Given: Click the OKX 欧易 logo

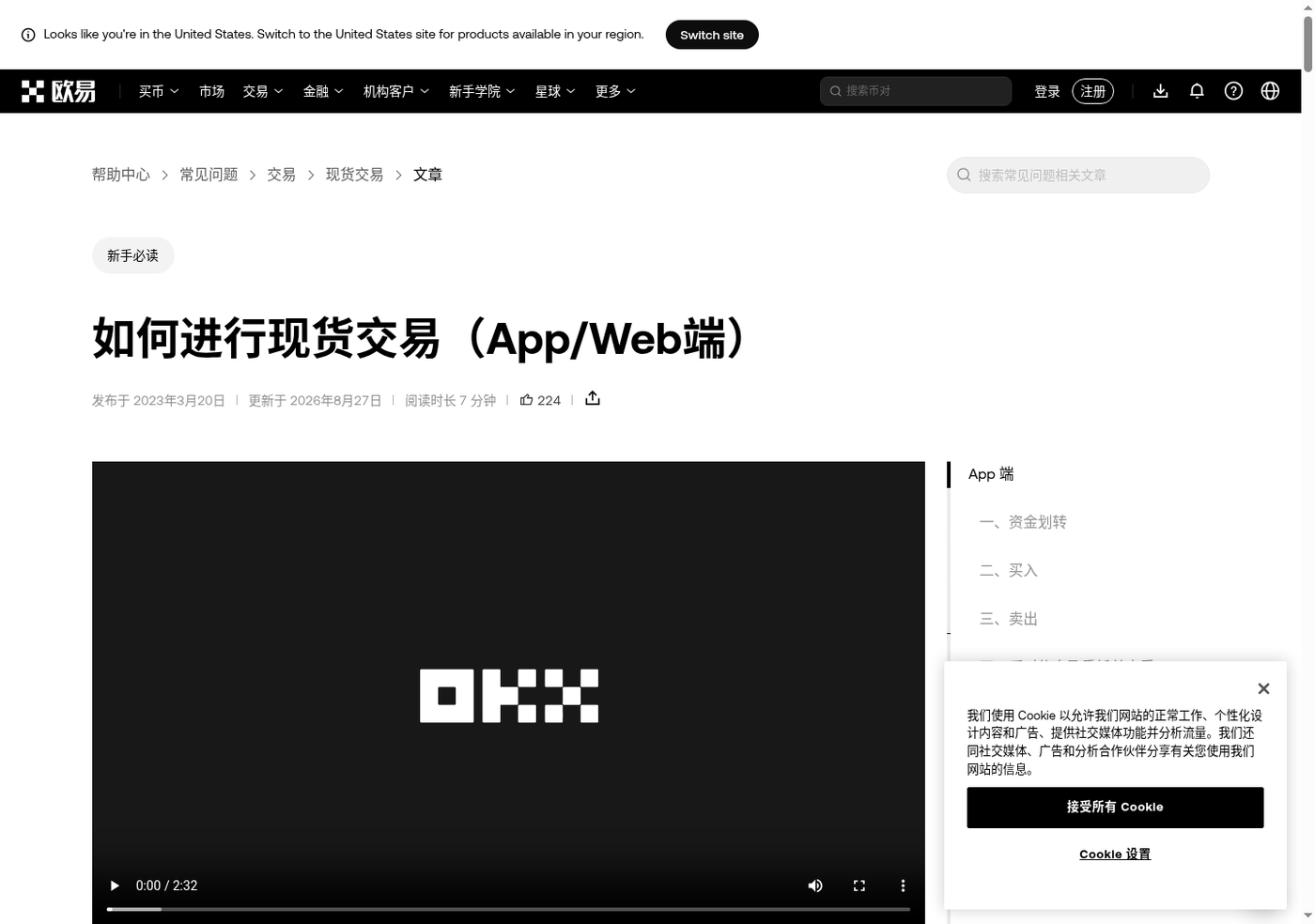Looking at the screenshot, I should coord(58,91).
